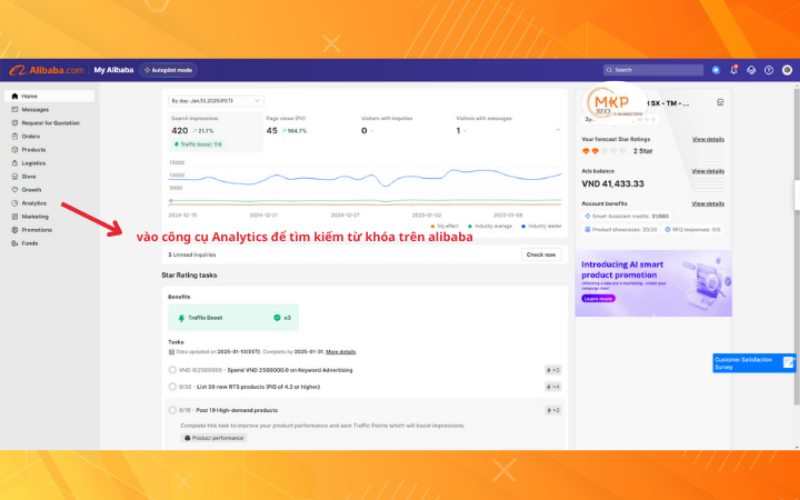Enable Autopilot mode
The image size is (800, 500).
tap(168, 70)
